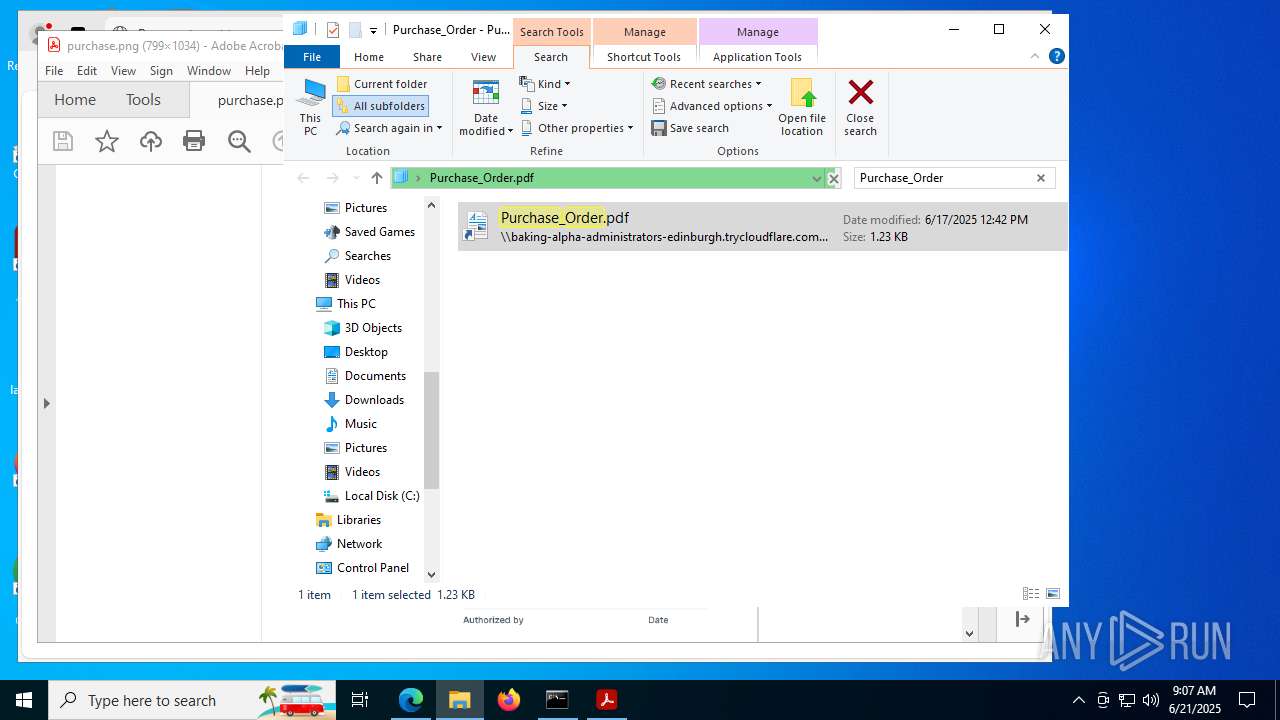
Task: Switch to details view layout icon
Action: point(1031,594)
